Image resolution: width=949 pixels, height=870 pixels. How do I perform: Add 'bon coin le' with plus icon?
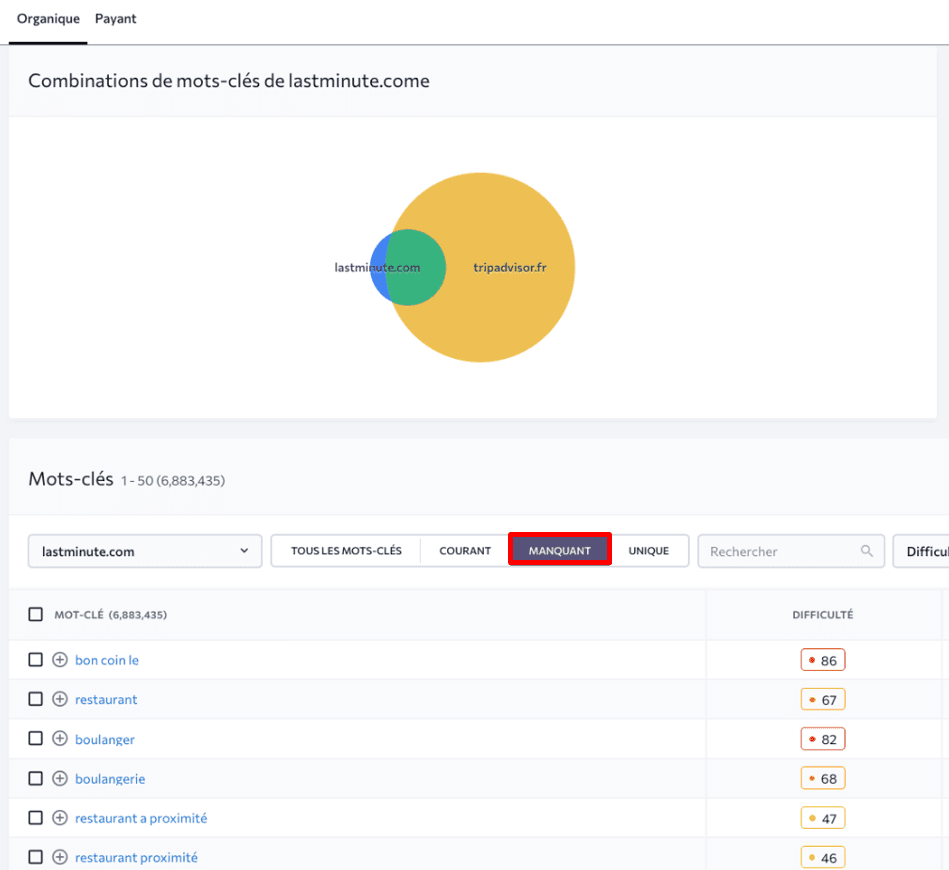coord(59,659)
